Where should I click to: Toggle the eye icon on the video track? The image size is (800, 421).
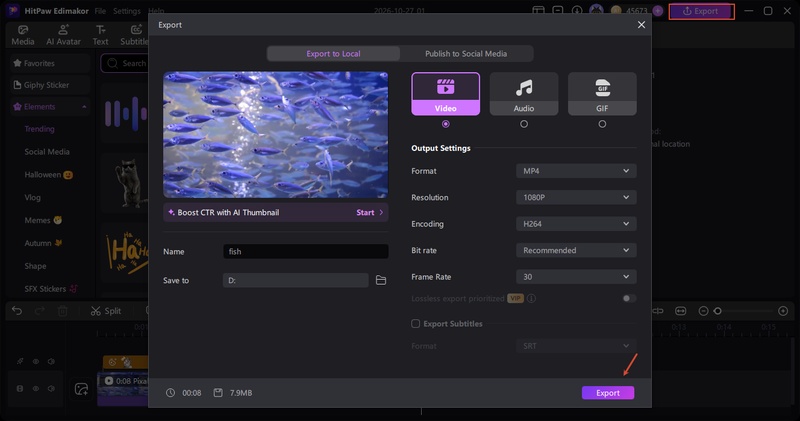point(36,388)
